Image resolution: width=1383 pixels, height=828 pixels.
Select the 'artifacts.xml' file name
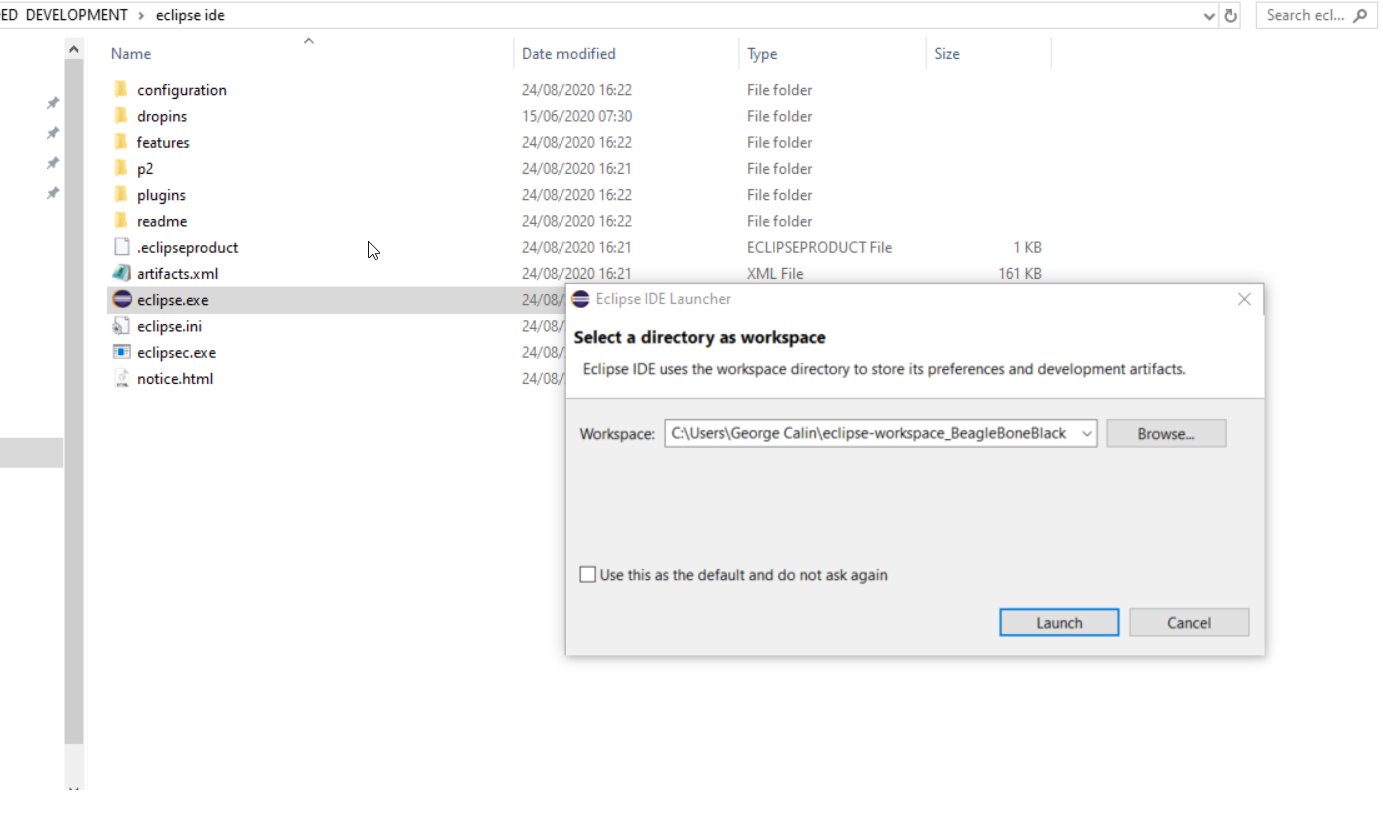pos(178,273)
